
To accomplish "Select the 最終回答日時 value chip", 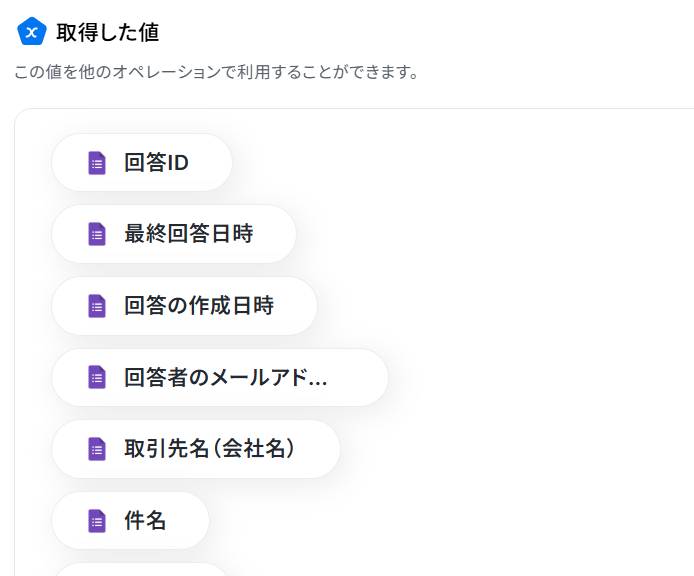I will [174, 234].
